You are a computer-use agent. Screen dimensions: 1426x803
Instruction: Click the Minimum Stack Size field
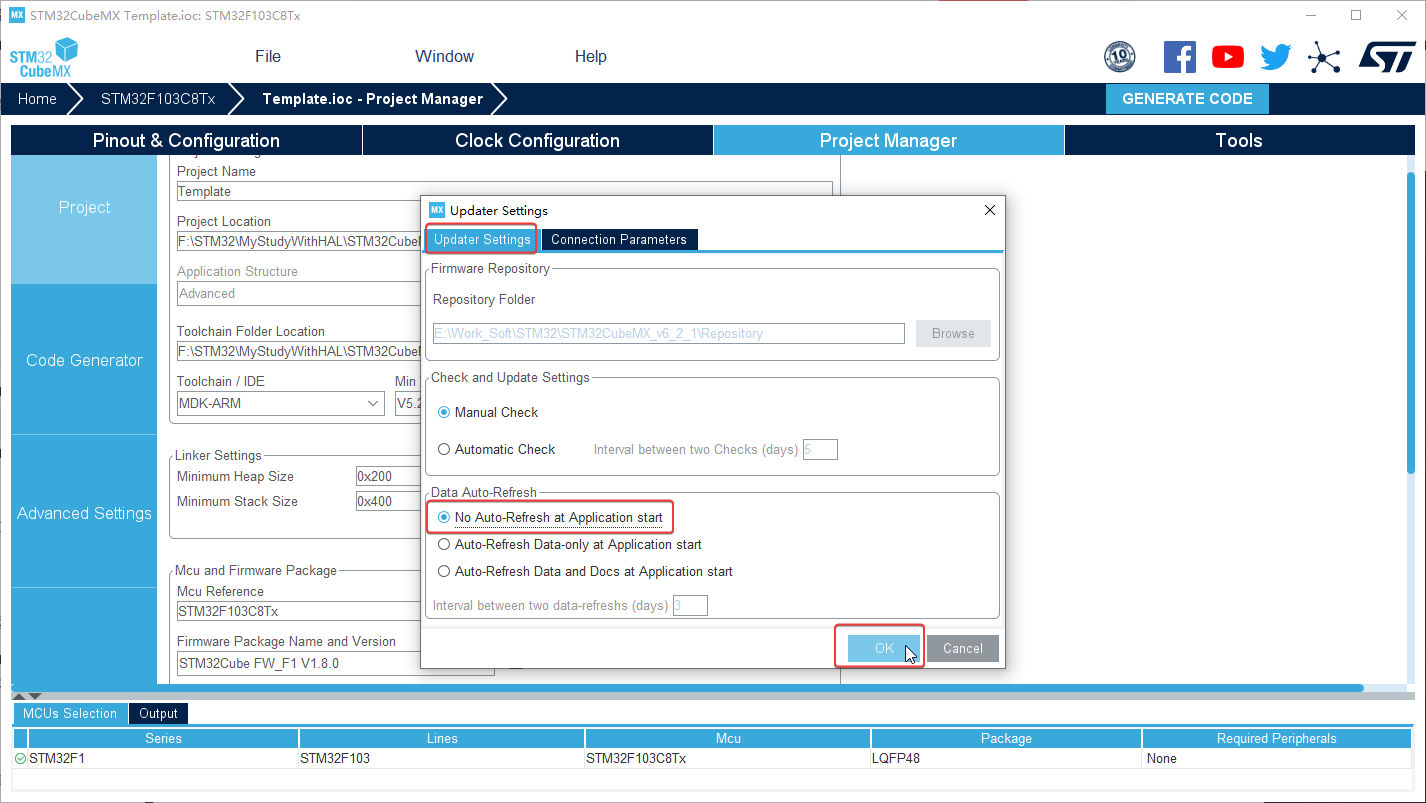(x=388, y=502)
